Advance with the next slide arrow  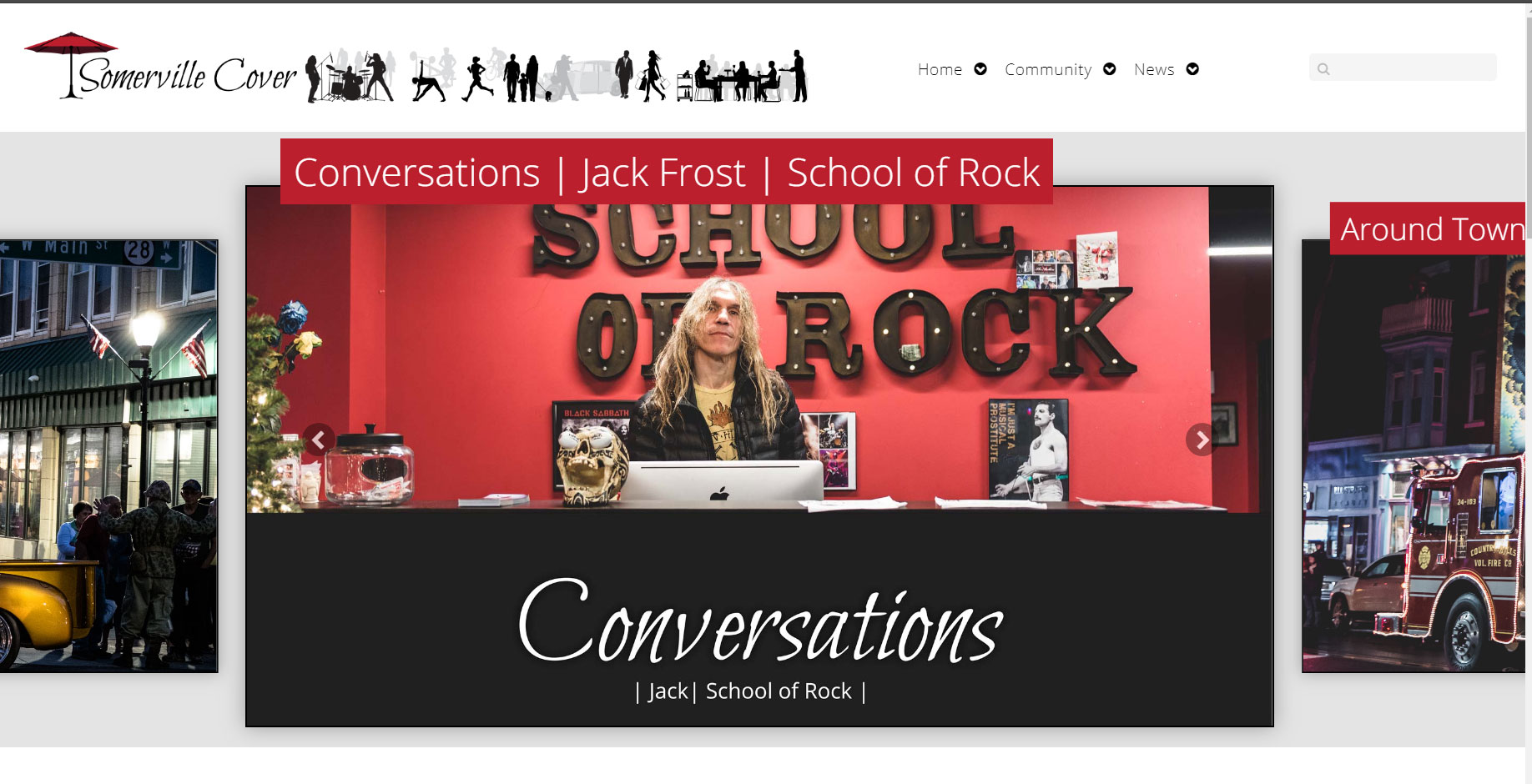coord(1201,440)
